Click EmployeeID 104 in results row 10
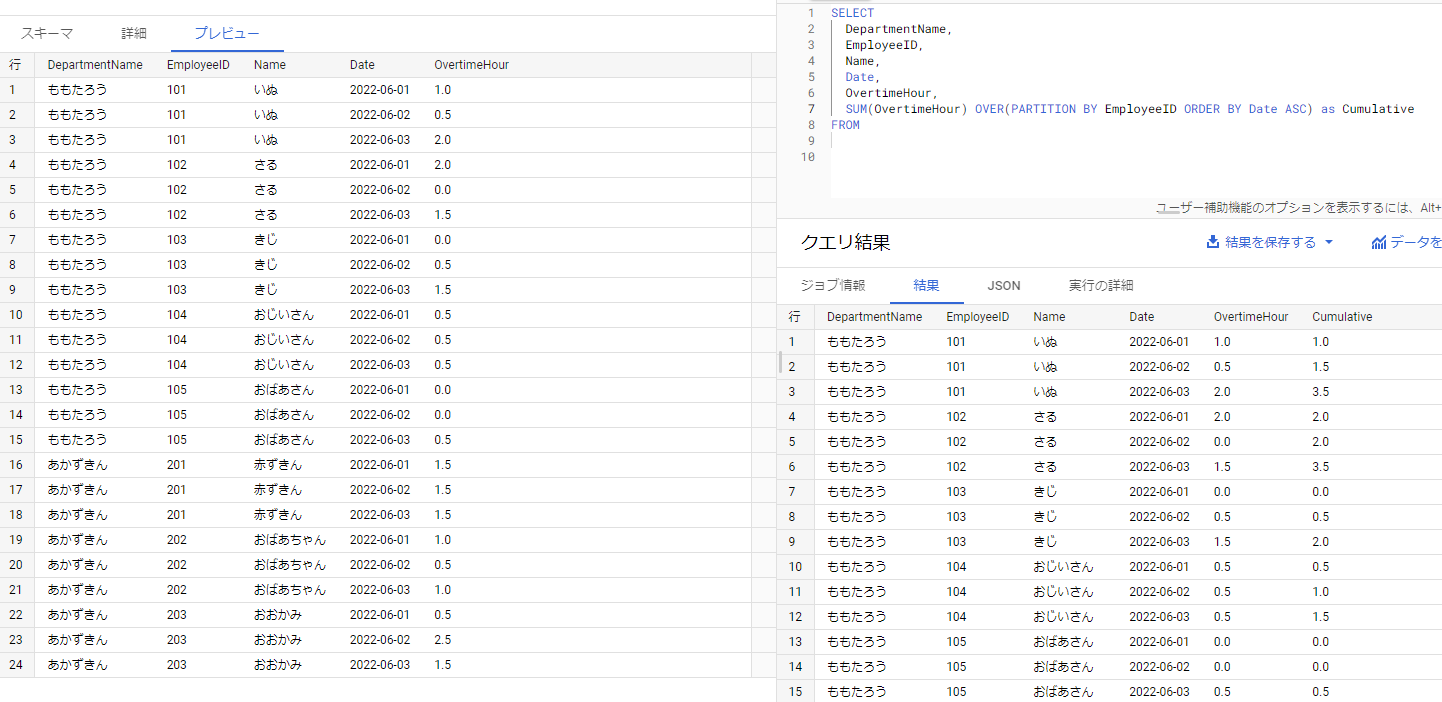1442x702 pixels. click(956, 567)
